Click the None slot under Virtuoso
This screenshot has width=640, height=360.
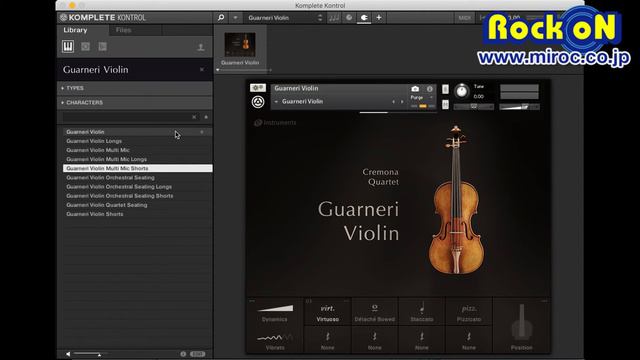[327, 340]
